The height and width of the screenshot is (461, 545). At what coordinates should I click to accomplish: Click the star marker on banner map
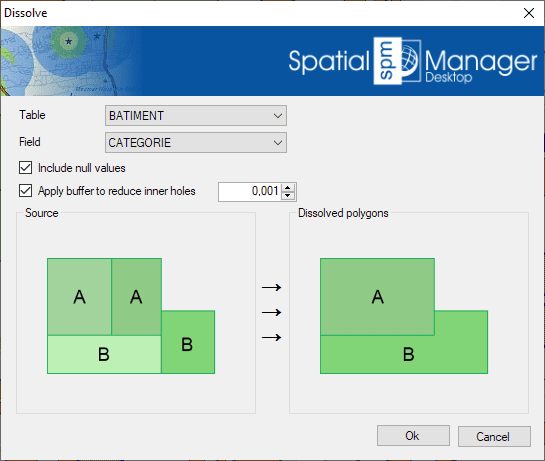tap(68, 41)
